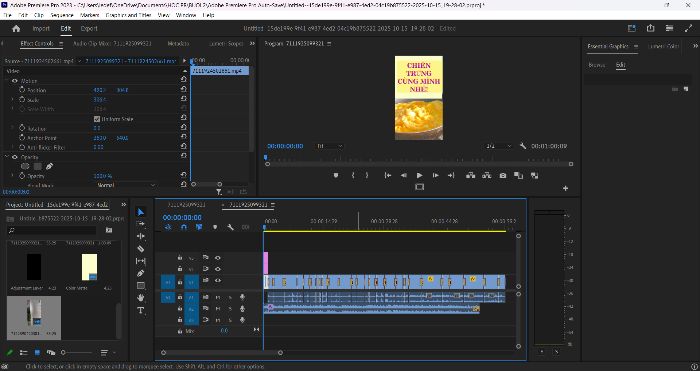This screenshot has height=371, width=700.
Task: Go to Out point in Program monitor
Action: [x=451, y=175]
